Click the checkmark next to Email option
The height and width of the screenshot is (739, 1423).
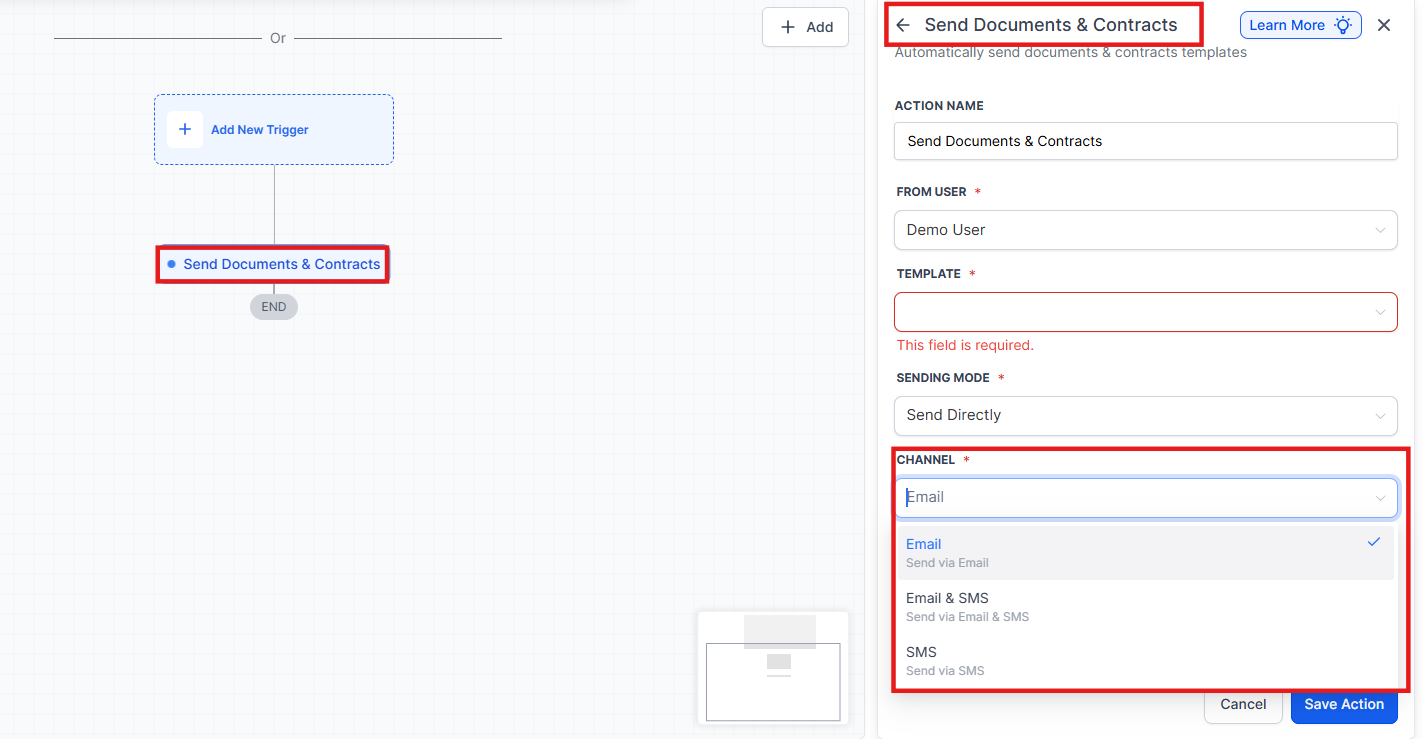click(1374, 542)
